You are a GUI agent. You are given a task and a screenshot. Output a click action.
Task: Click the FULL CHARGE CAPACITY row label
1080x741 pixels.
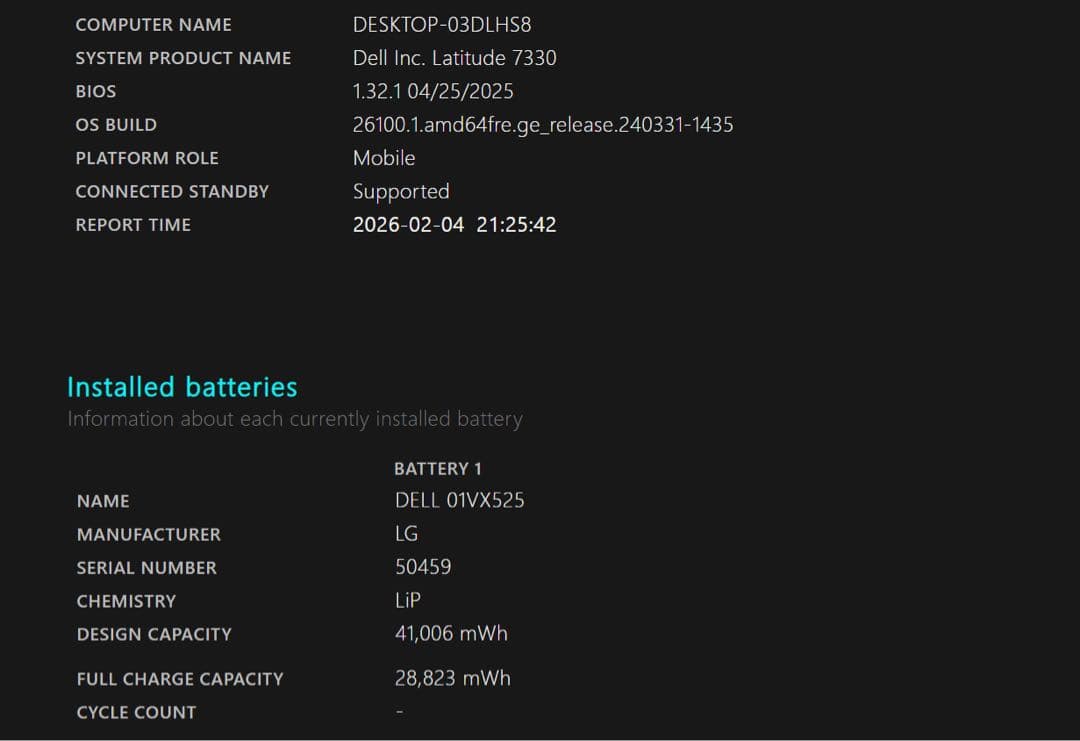[179, 678]
